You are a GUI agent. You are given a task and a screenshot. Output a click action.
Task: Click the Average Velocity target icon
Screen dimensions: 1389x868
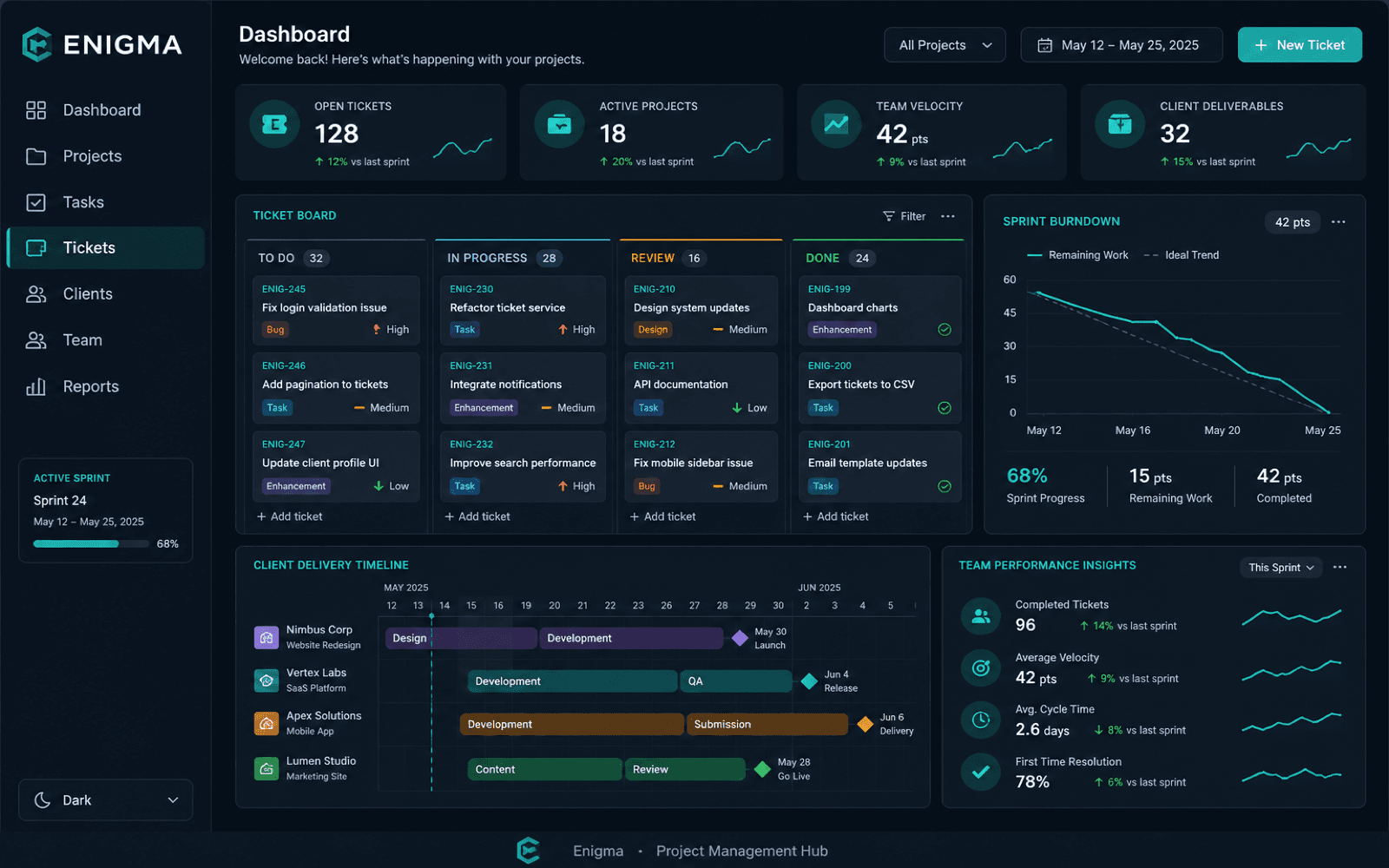(x=981, y=668)
